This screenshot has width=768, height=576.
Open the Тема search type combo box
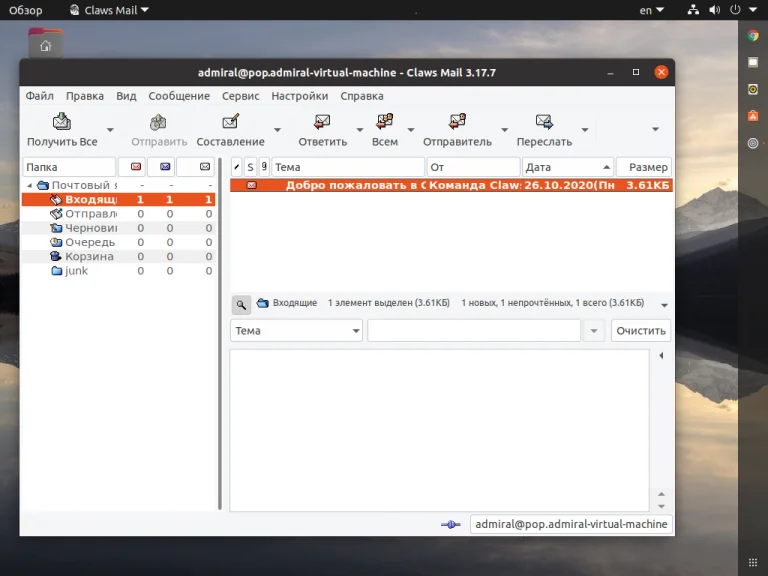pyautogui.click(x=296, y=331)
